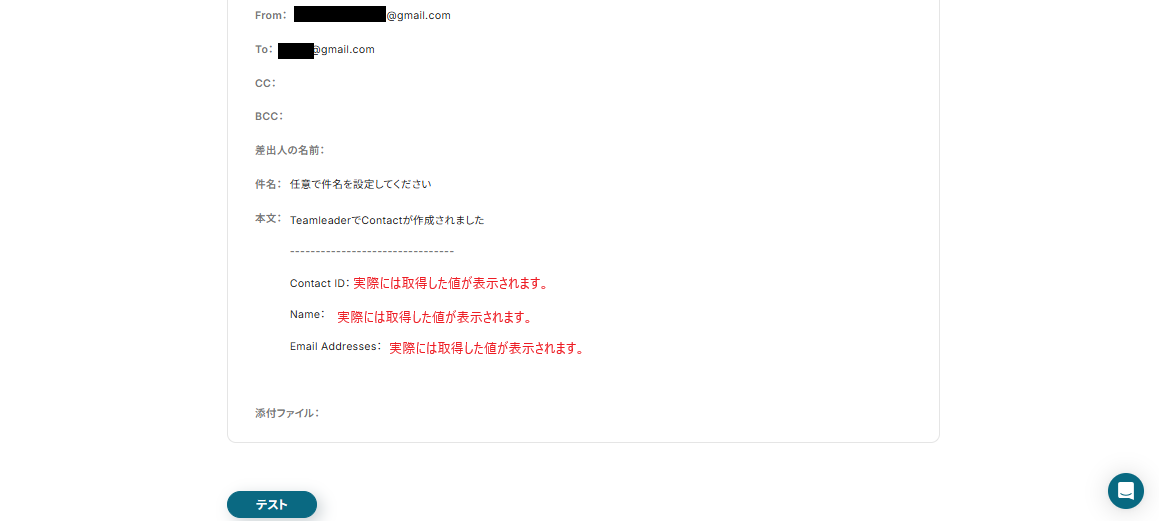The image size is (1159, 521).
Task: Click the Email Addresses label
Action: (336, 346)
